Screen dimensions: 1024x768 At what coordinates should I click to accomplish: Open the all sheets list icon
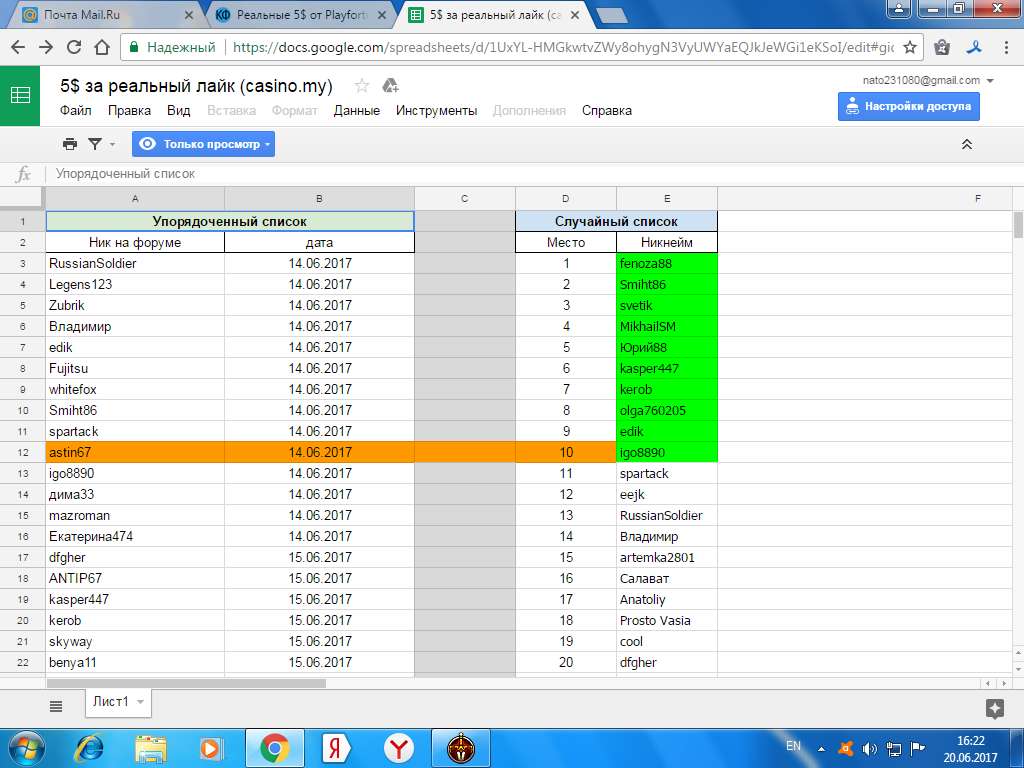[56, 705]
